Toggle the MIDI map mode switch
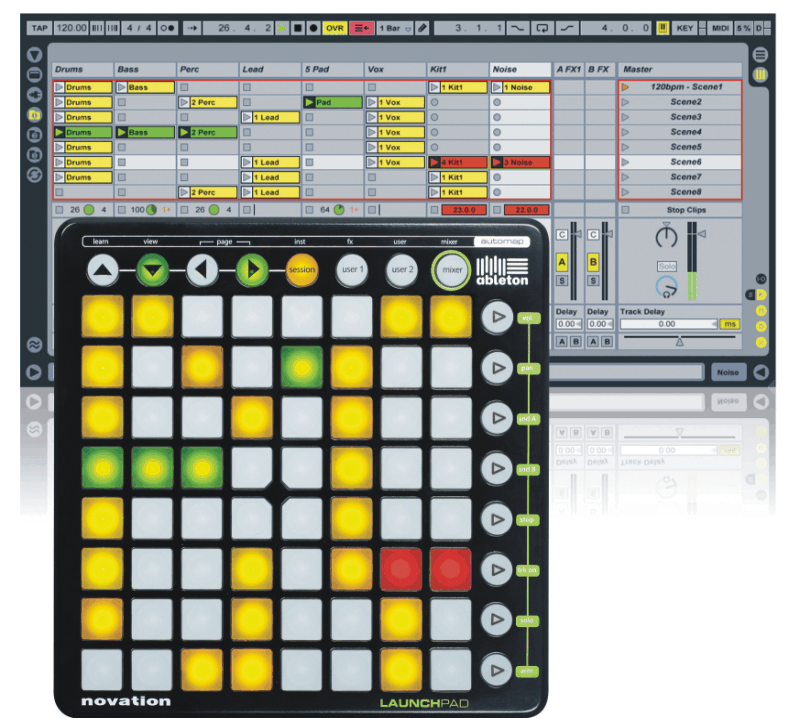Screen dimensions: 800x718 coord(719,28)
